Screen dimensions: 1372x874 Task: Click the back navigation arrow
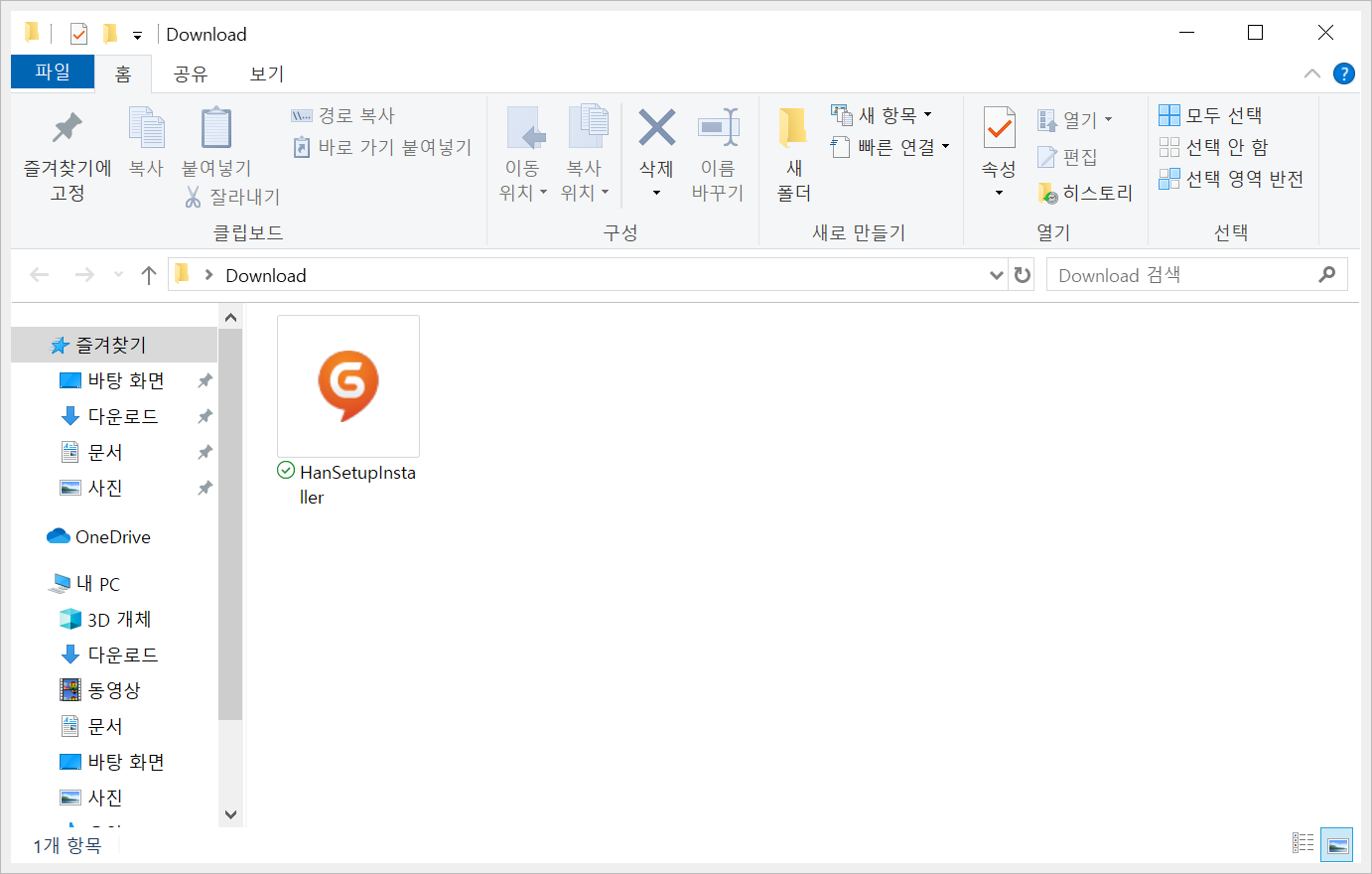pyautogui.click(x=40, y=275)
